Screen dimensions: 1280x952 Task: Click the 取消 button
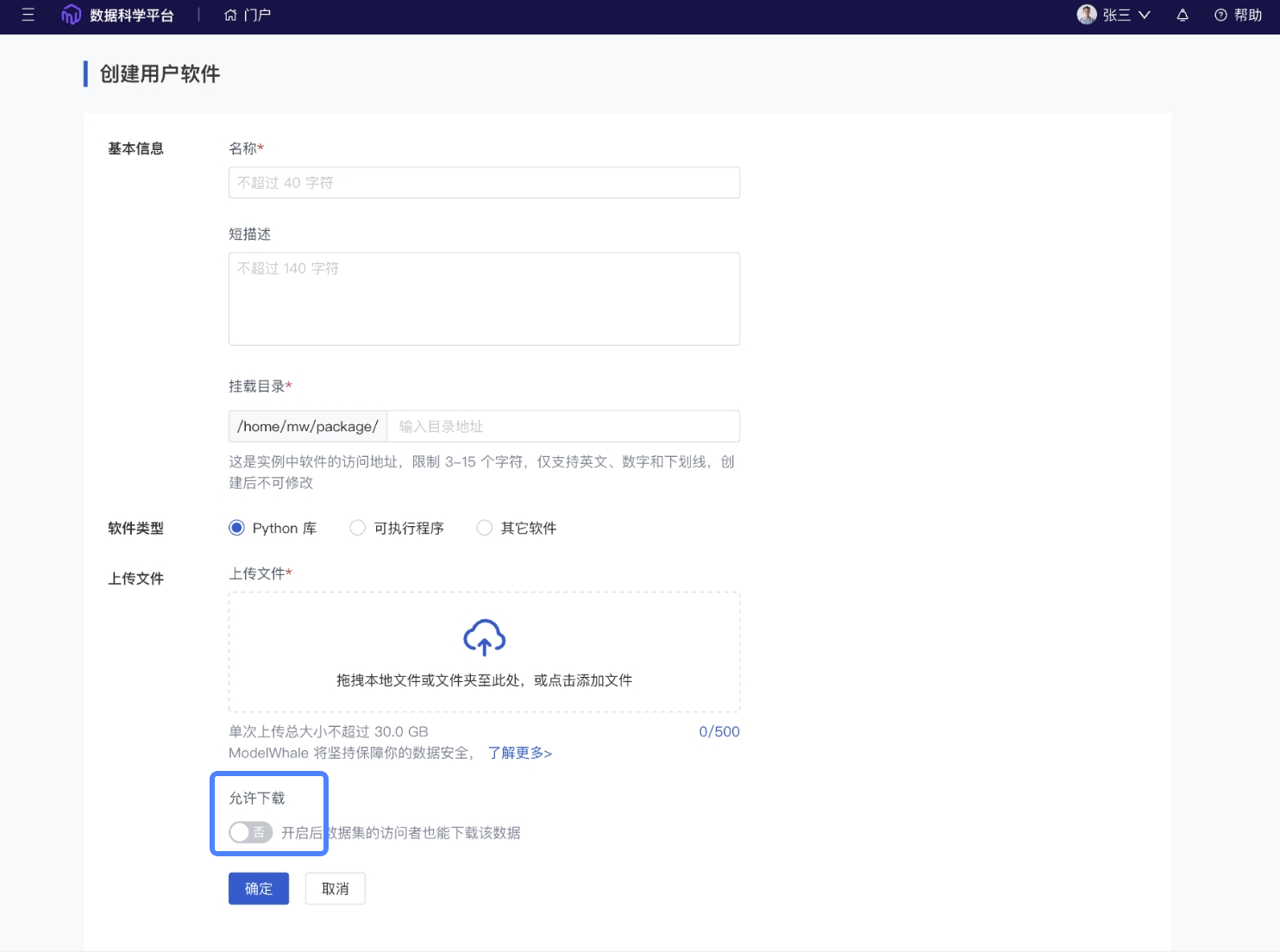336,889
